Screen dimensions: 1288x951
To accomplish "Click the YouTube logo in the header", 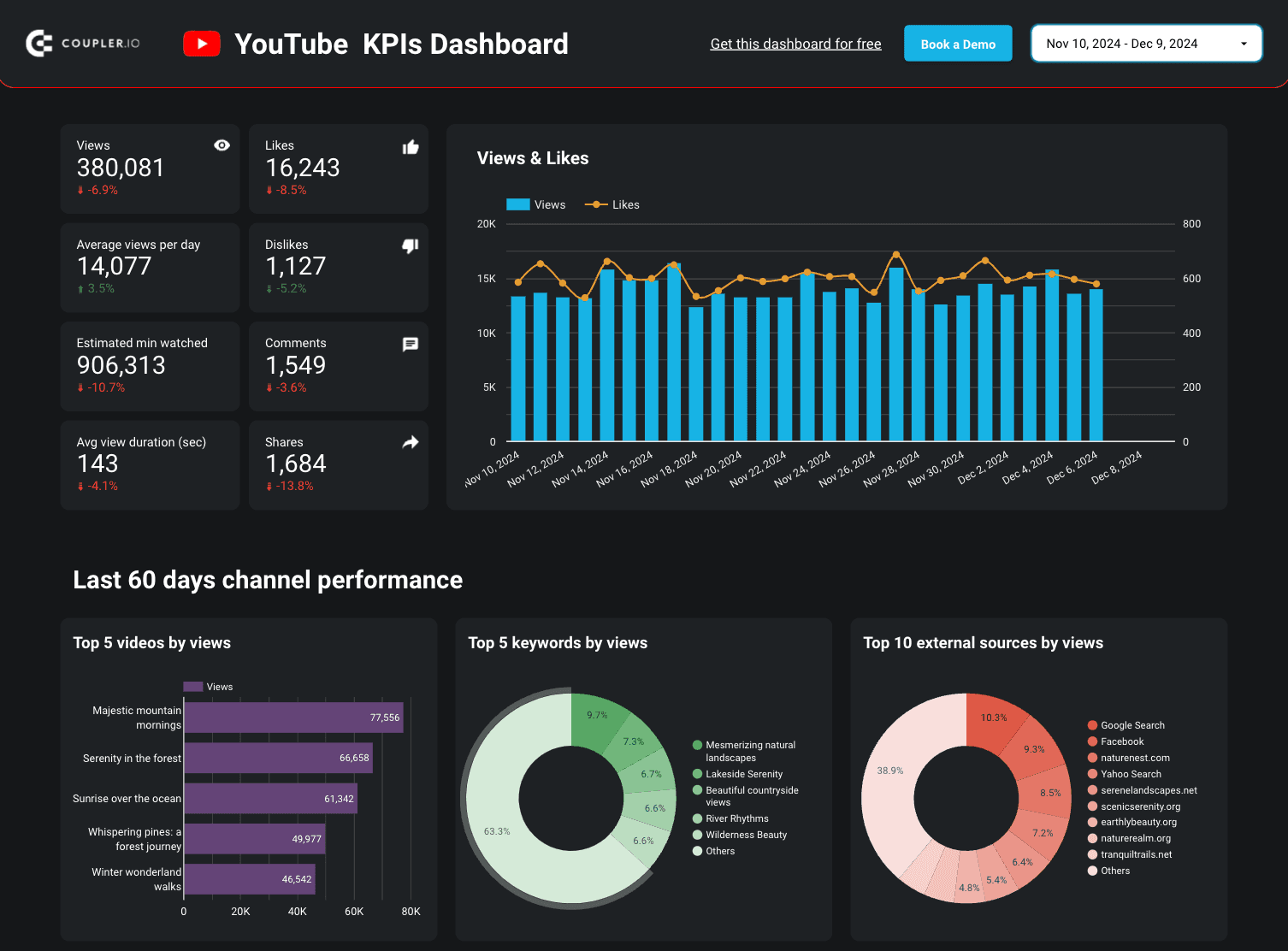I will coord(202,43).
